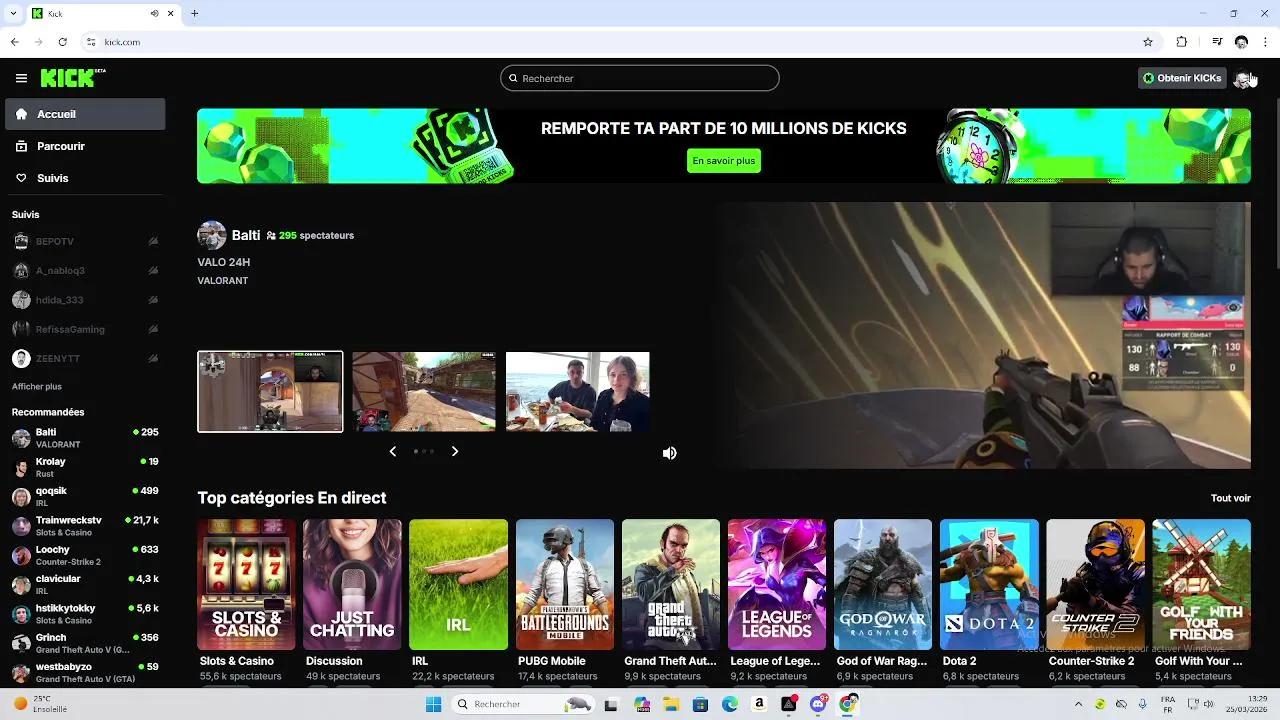Open recommended channel Grinch
1280x720 pixels.
85,643
